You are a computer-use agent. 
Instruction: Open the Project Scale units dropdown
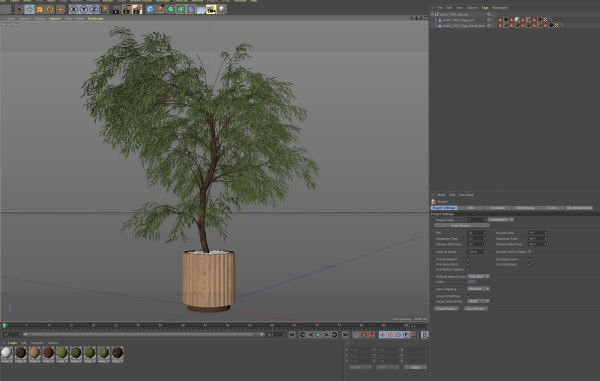(501, 220)
